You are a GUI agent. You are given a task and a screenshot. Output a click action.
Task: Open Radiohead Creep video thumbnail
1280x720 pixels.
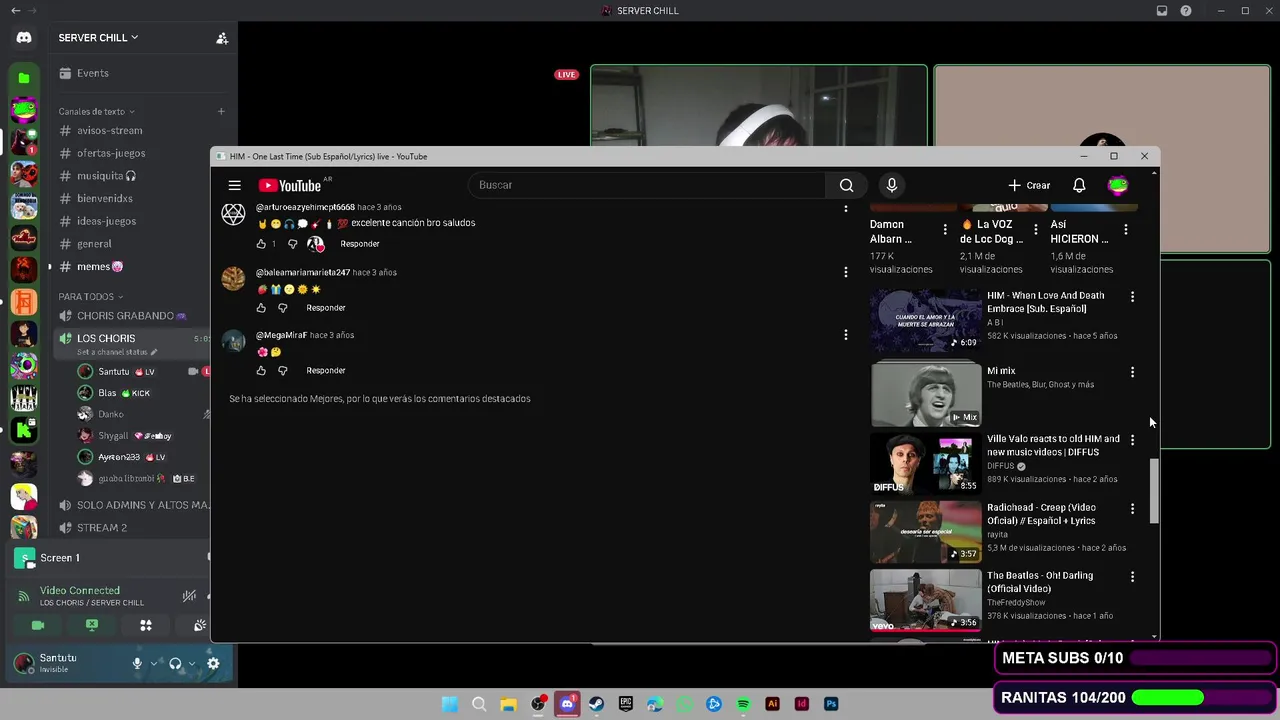tap(926, 532)
